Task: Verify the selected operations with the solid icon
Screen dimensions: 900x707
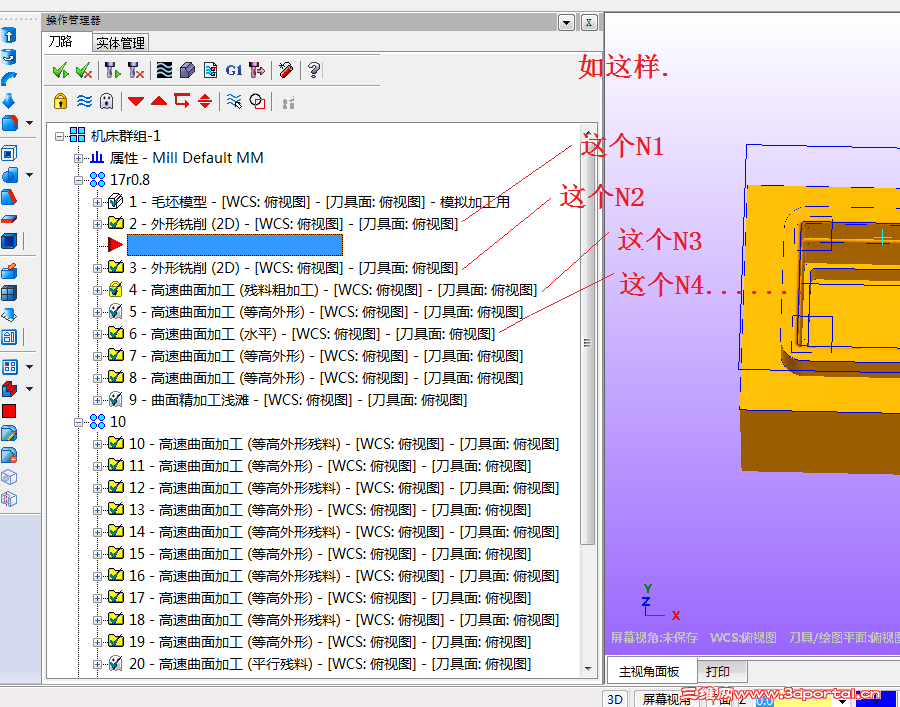Action: [x=187, y=71]
